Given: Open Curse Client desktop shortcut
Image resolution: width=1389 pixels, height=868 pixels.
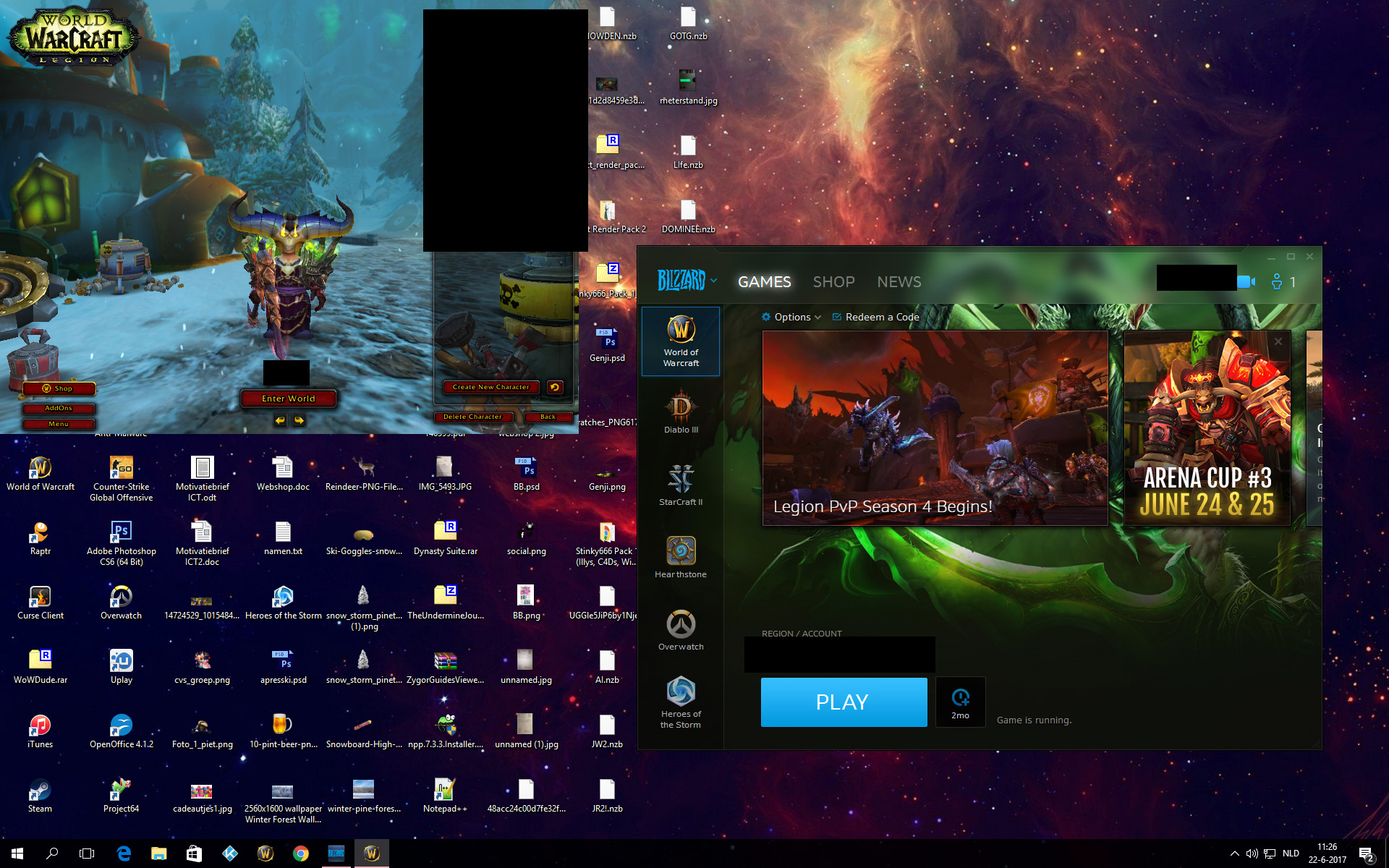Looking at the screenshot, I should 41,603.
